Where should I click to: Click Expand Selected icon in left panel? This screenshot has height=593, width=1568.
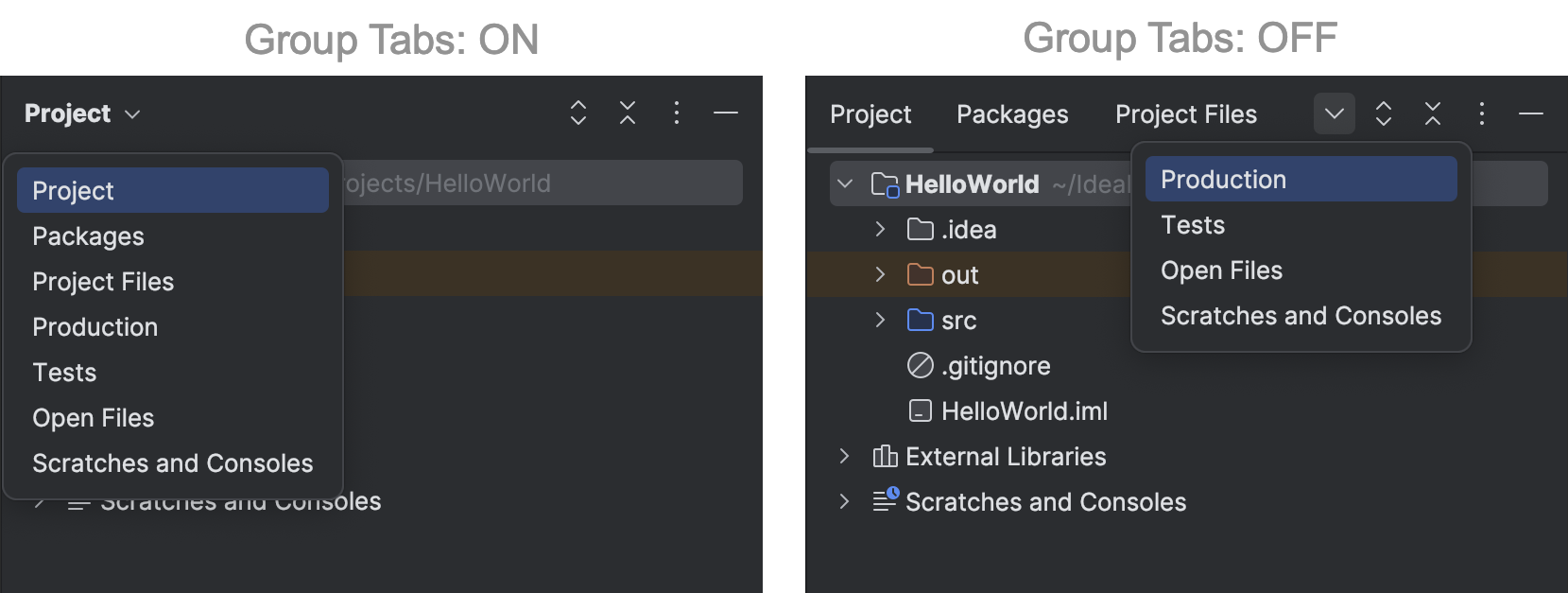[x=578, y=113]
